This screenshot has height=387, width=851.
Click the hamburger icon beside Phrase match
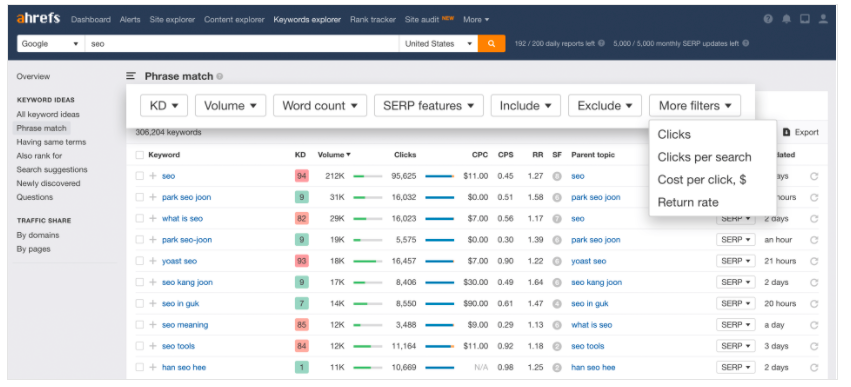click(131, 76)
